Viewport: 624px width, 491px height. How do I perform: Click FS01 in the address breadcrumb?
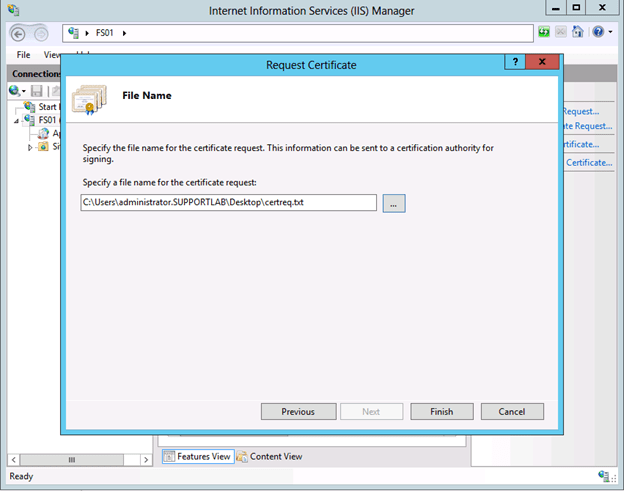coord(105,33)
